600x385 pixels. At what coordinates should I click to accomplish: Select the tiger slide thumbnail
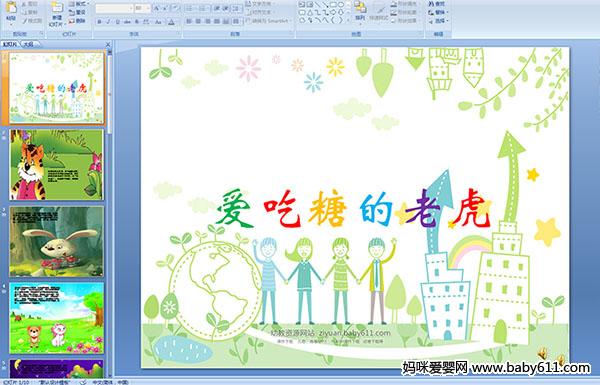[x=57, y=165]
